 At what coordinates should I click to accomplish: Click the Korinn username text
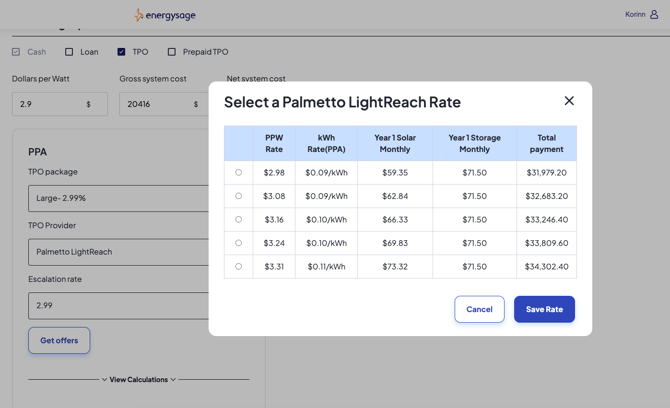click(635, 15)
